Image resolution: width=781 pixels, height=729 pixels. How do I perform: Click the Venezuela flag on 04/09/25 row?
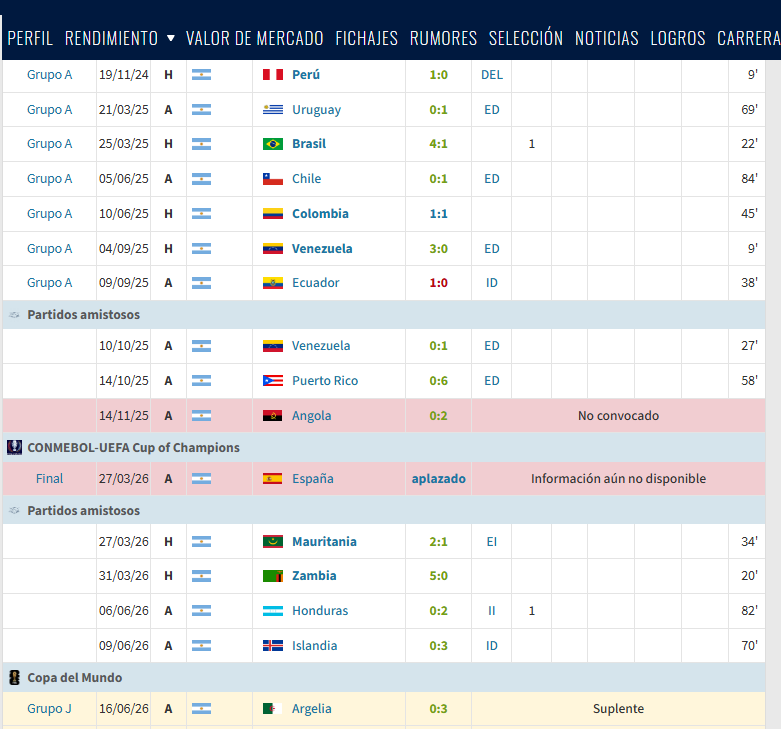click(273, 248)
